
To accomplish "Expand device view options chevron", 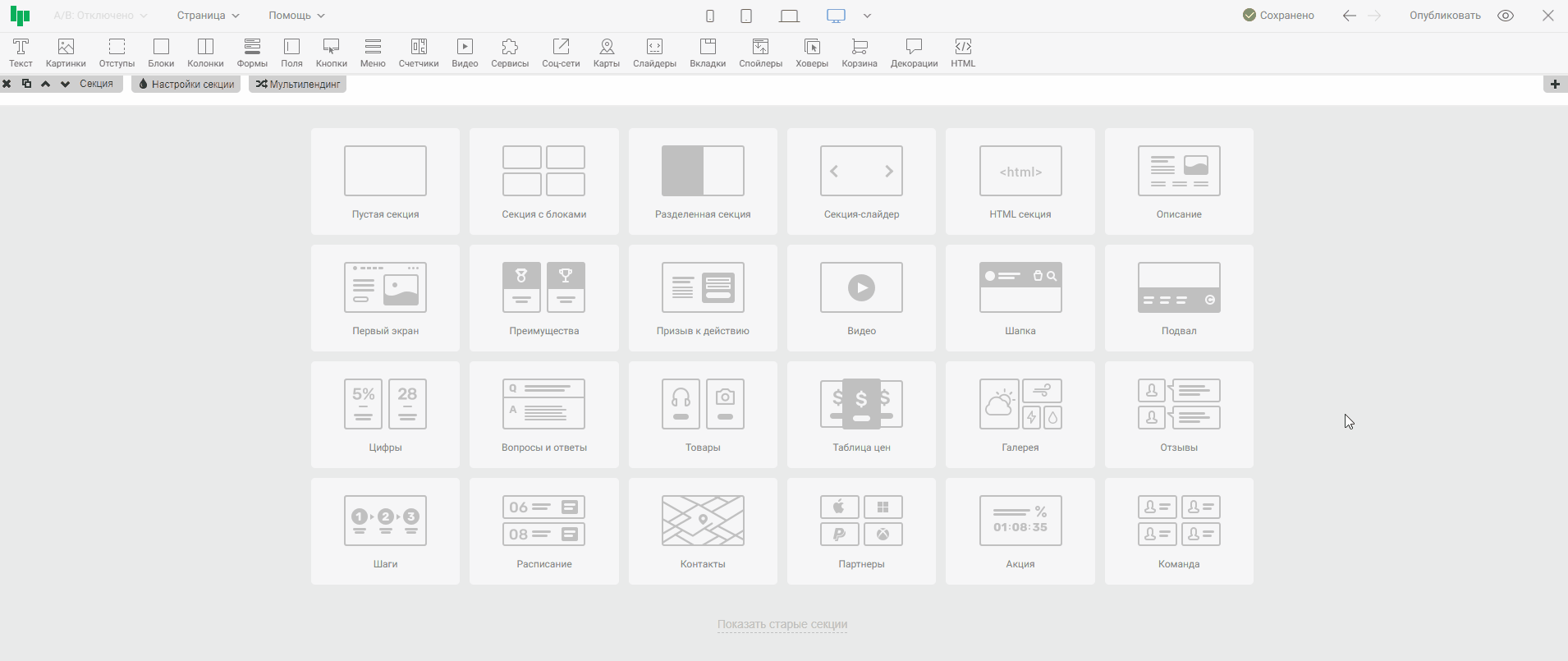I will [867, 16].
